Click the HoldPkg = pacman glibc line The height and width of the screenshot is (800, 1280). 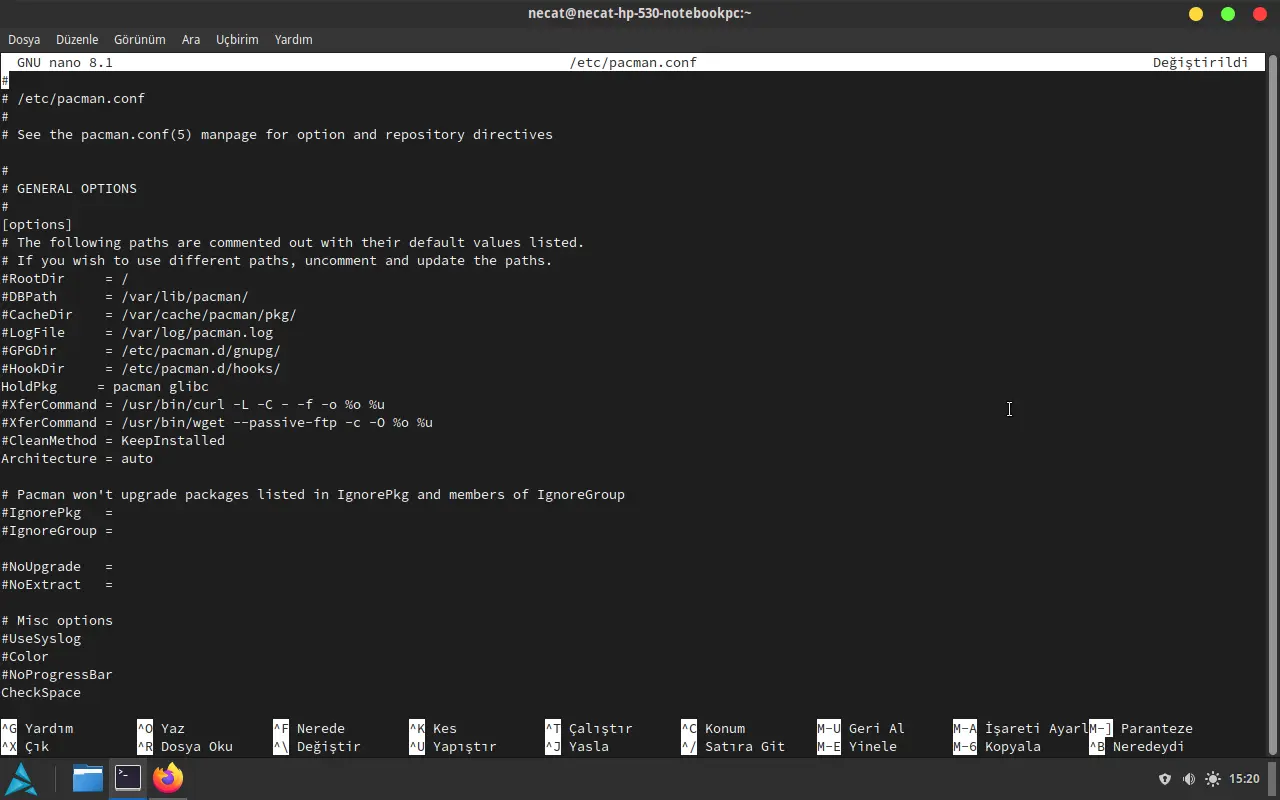(105, 386)
